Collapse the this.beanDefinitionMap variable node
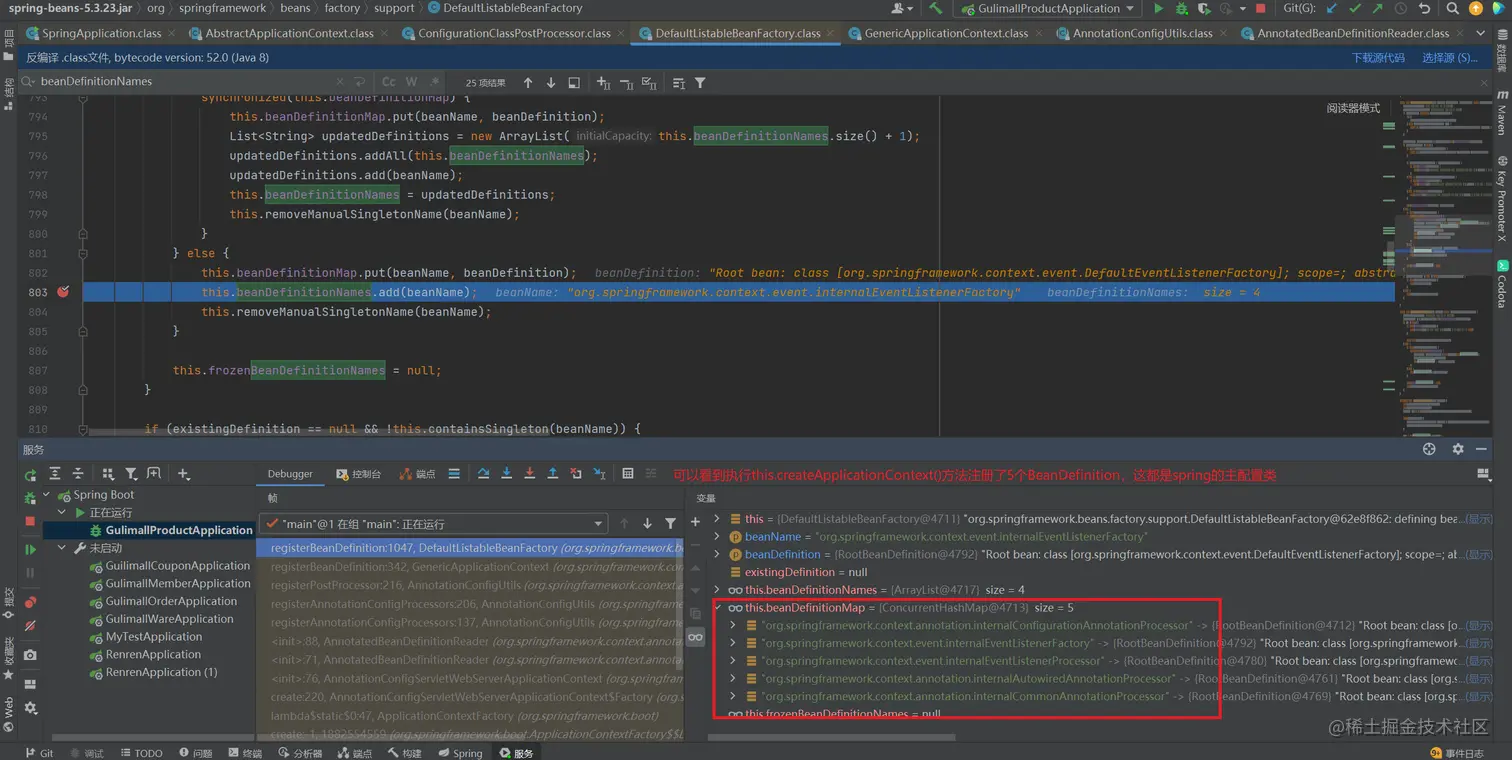Screen dimensions: 1512x760 point(718,608)
